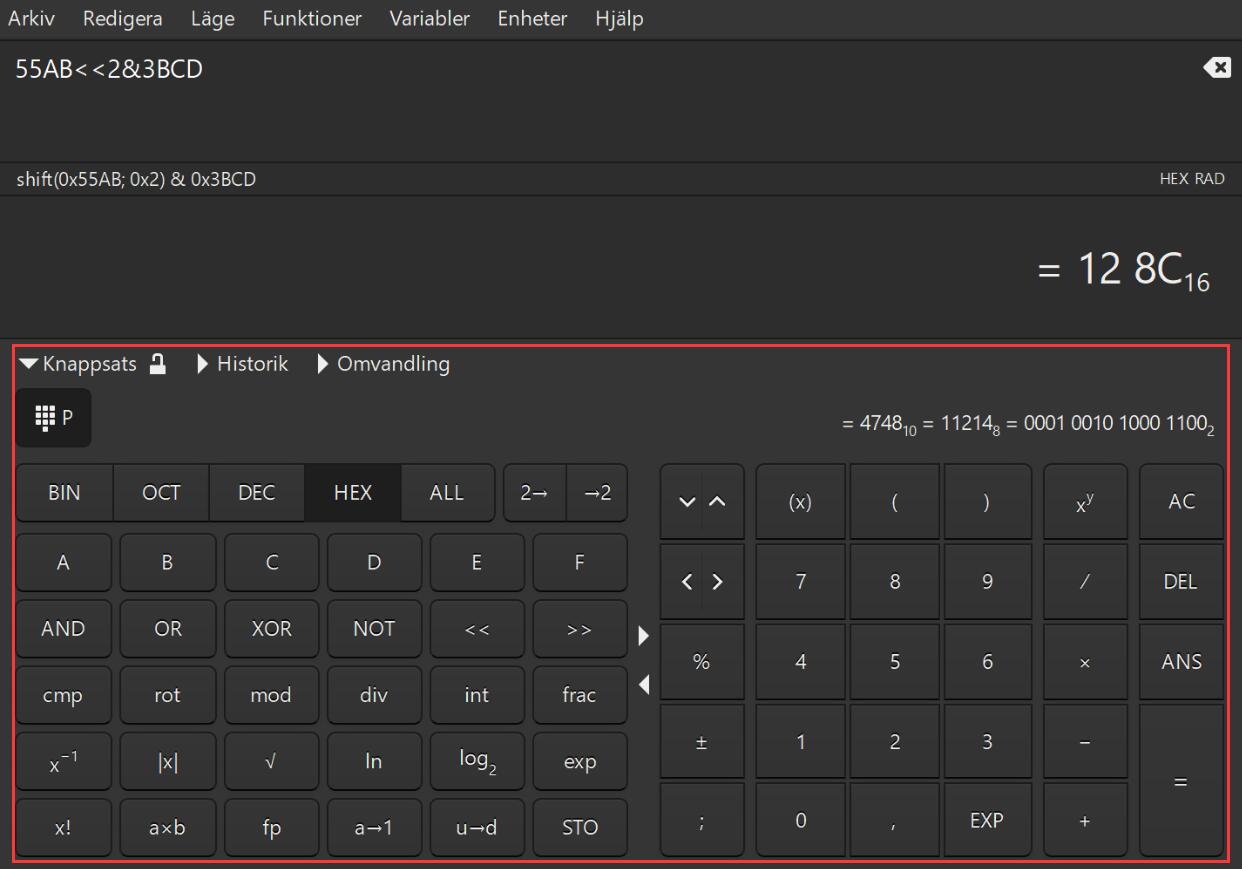The height and width of the screenshot is (869, 1242).
Task: Click the right-pointing keypad divider arrow
Action: (643, 634)
